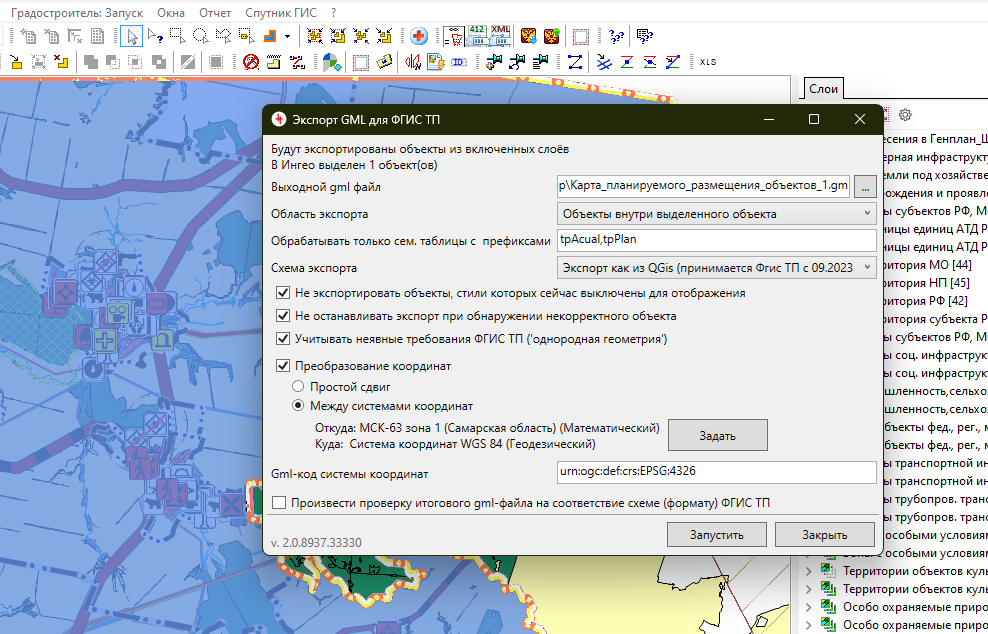Click the pushpin with list lines icon

click(540, 62)
